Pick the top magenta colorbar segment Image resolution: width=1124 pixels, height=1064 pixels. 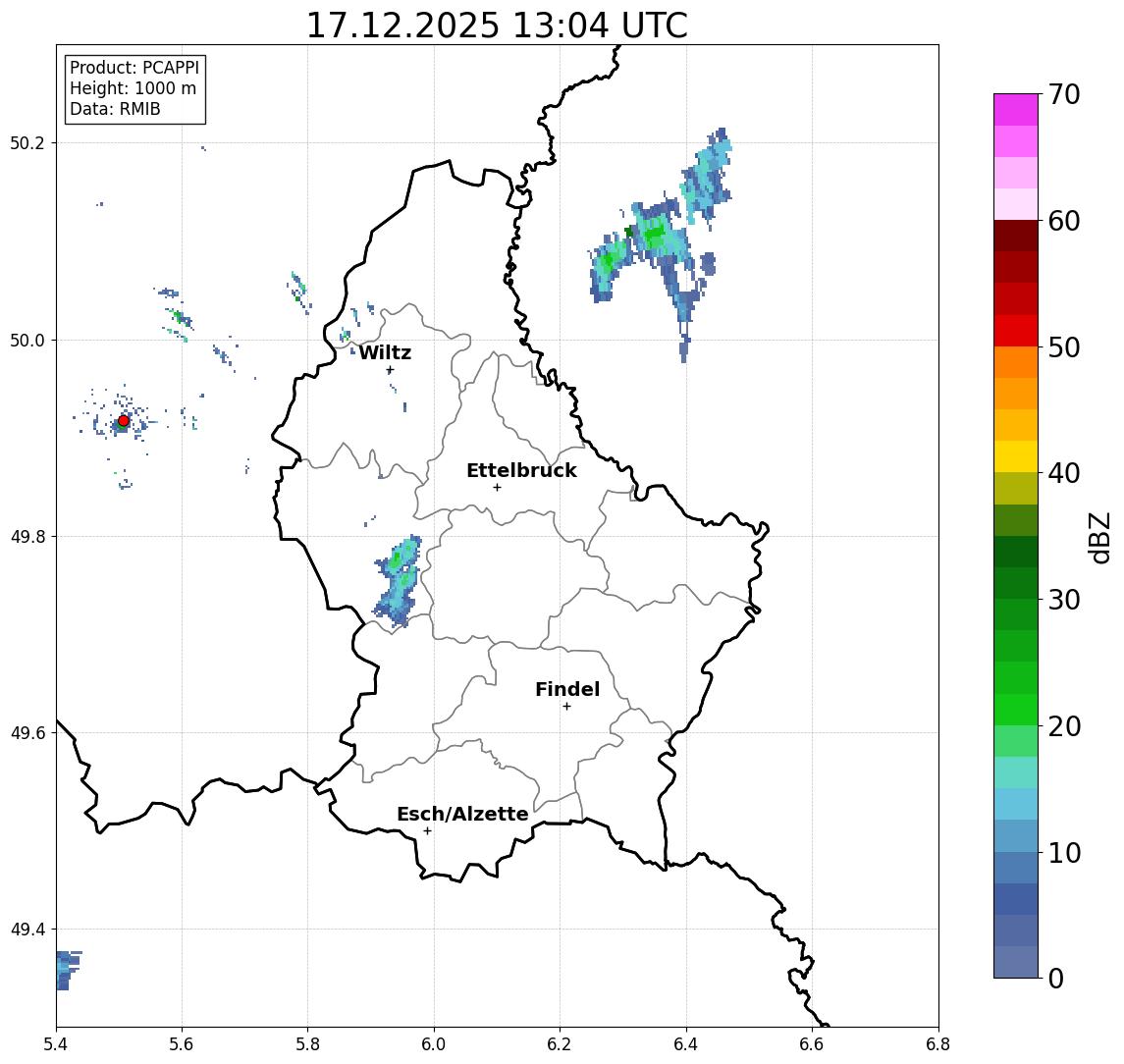click(1016, 110)
